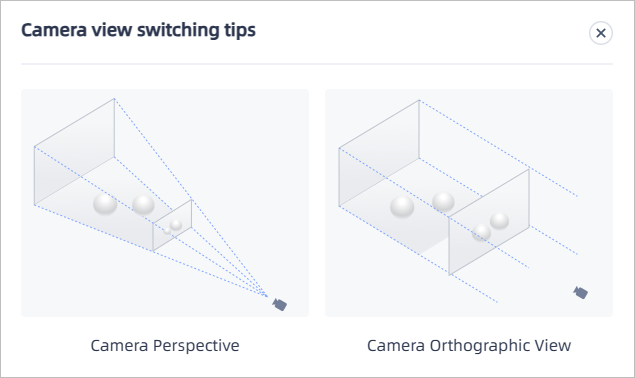
Task: Close the camera view switching tips dialog
Action: 601,33
